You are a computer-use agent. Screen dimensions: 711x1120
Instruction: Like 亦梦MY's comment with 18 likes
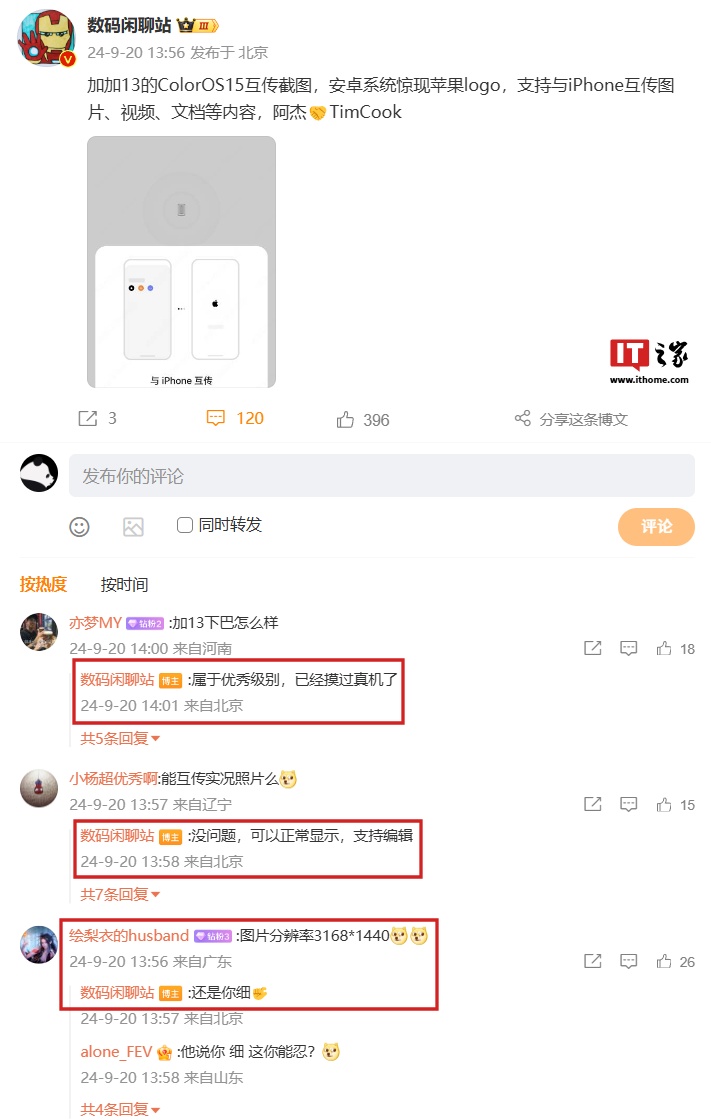point(664,648)
